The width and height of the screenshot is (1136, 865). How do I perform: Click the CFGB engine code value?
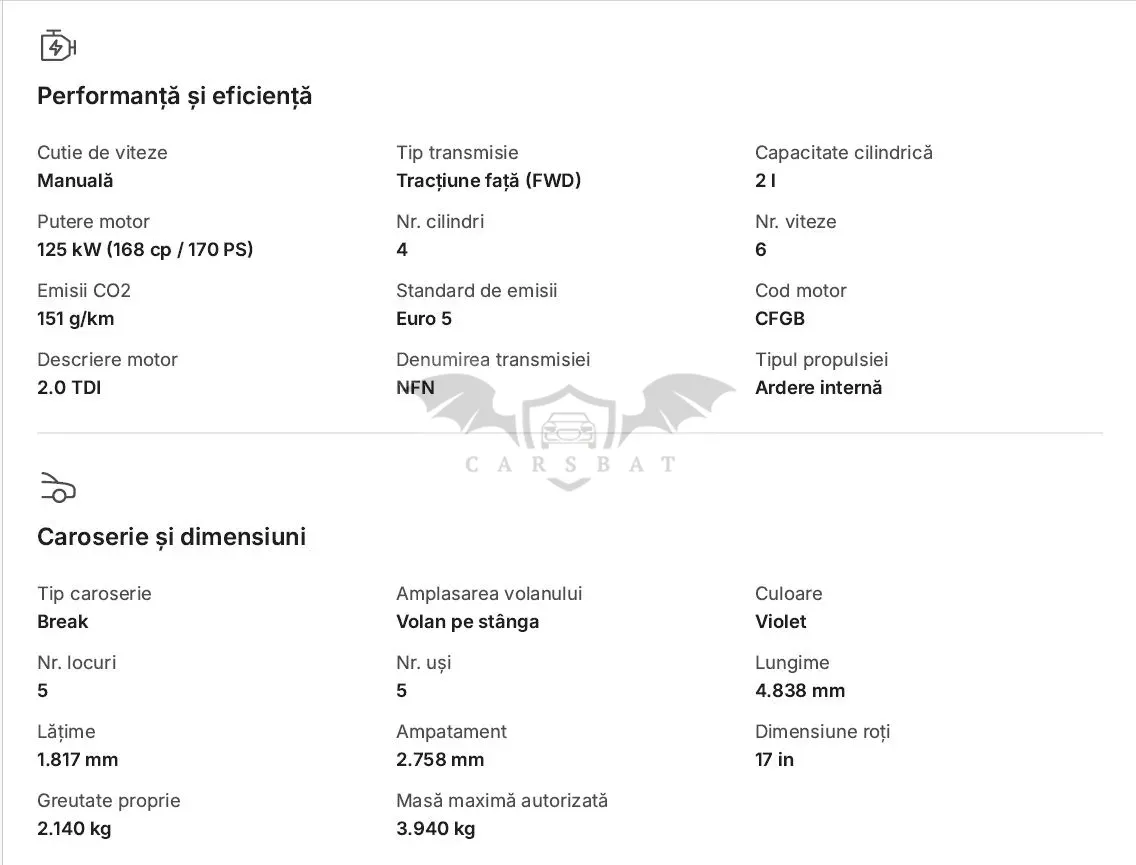(x=780, y=319)
